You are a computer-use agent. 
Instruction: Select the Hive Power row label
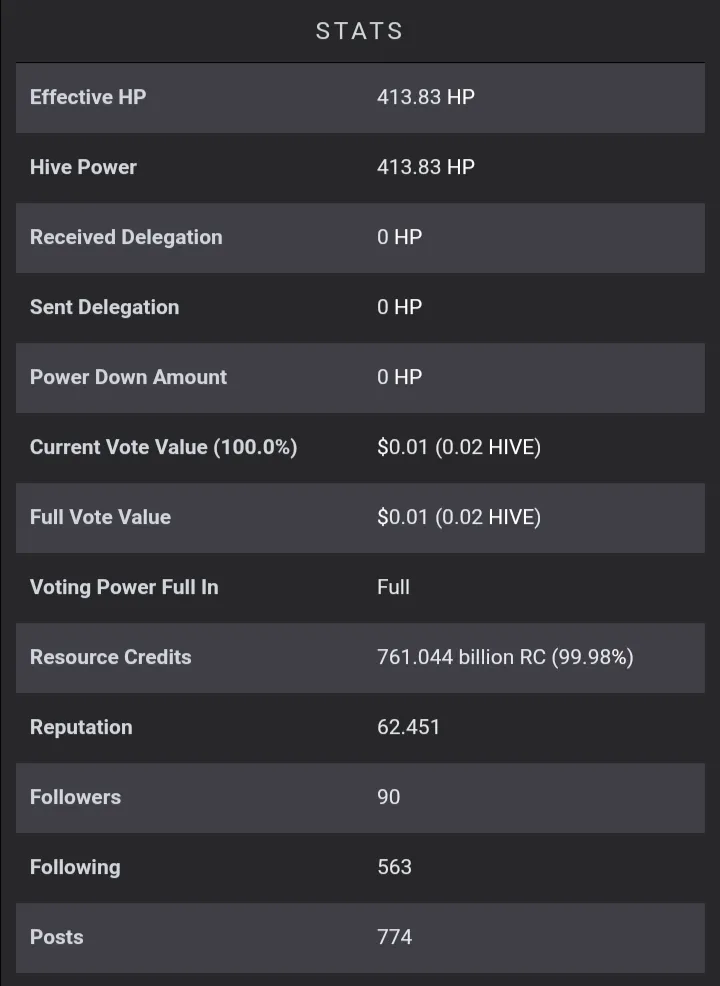(83, 167)
